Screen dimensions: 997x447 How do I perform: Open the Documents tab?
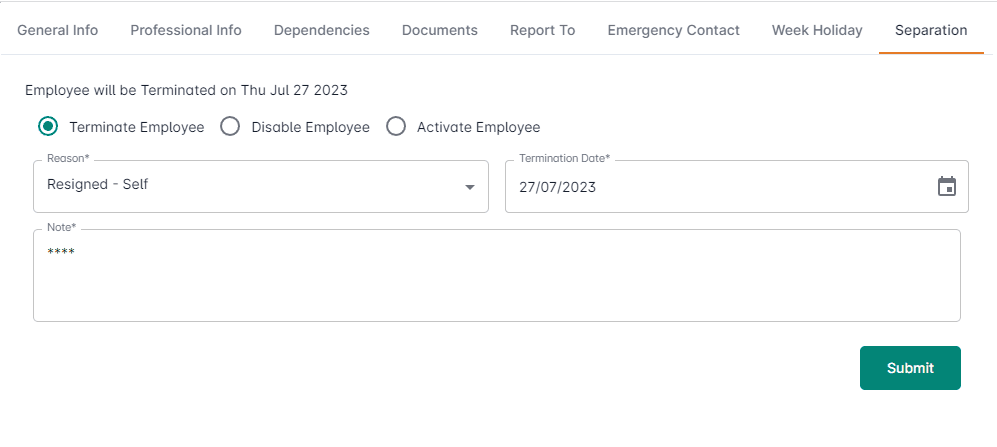click(439, 30)
